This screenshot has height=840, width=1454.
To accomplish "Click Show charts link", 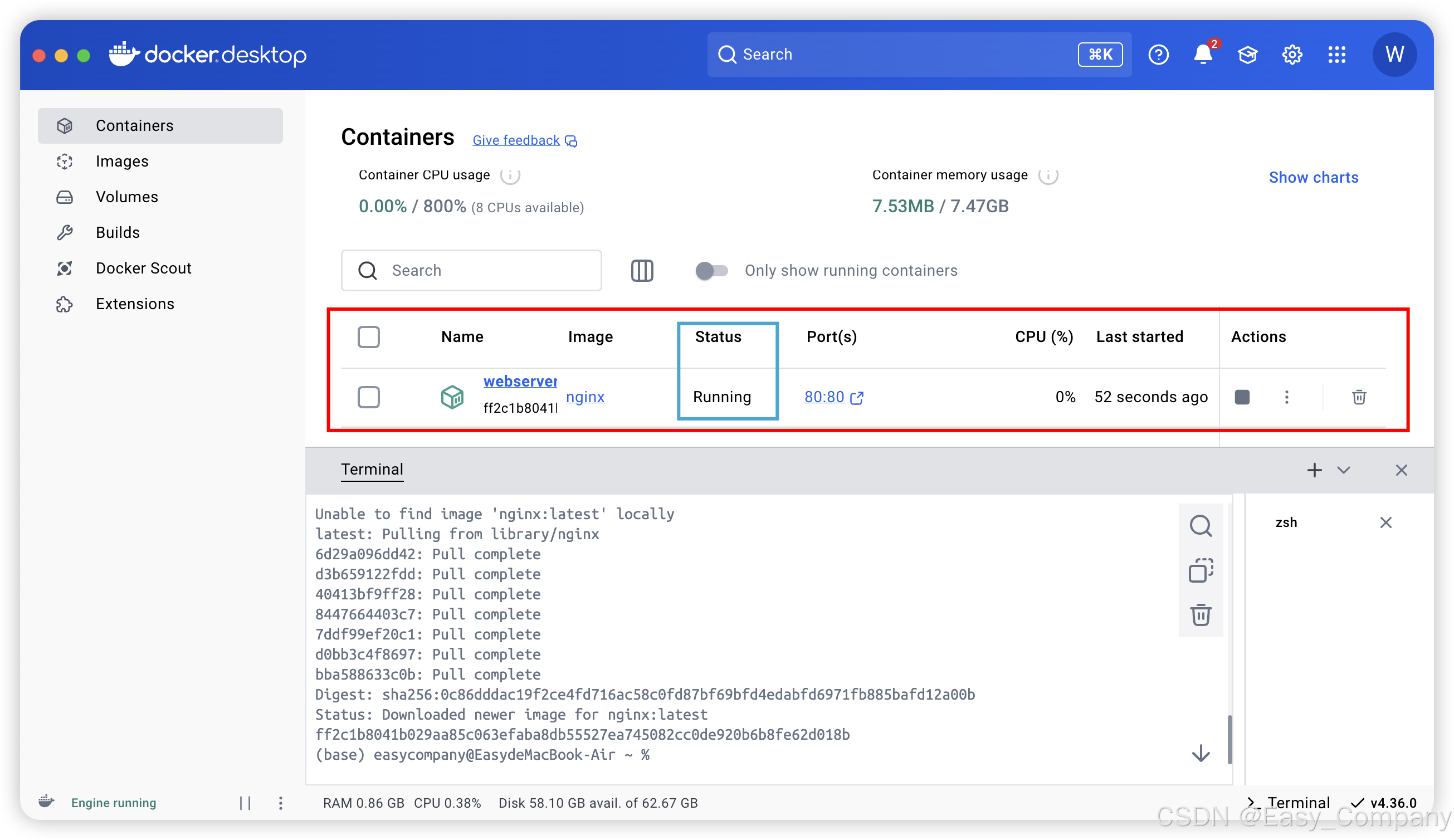I will (x=1313, y=178).
